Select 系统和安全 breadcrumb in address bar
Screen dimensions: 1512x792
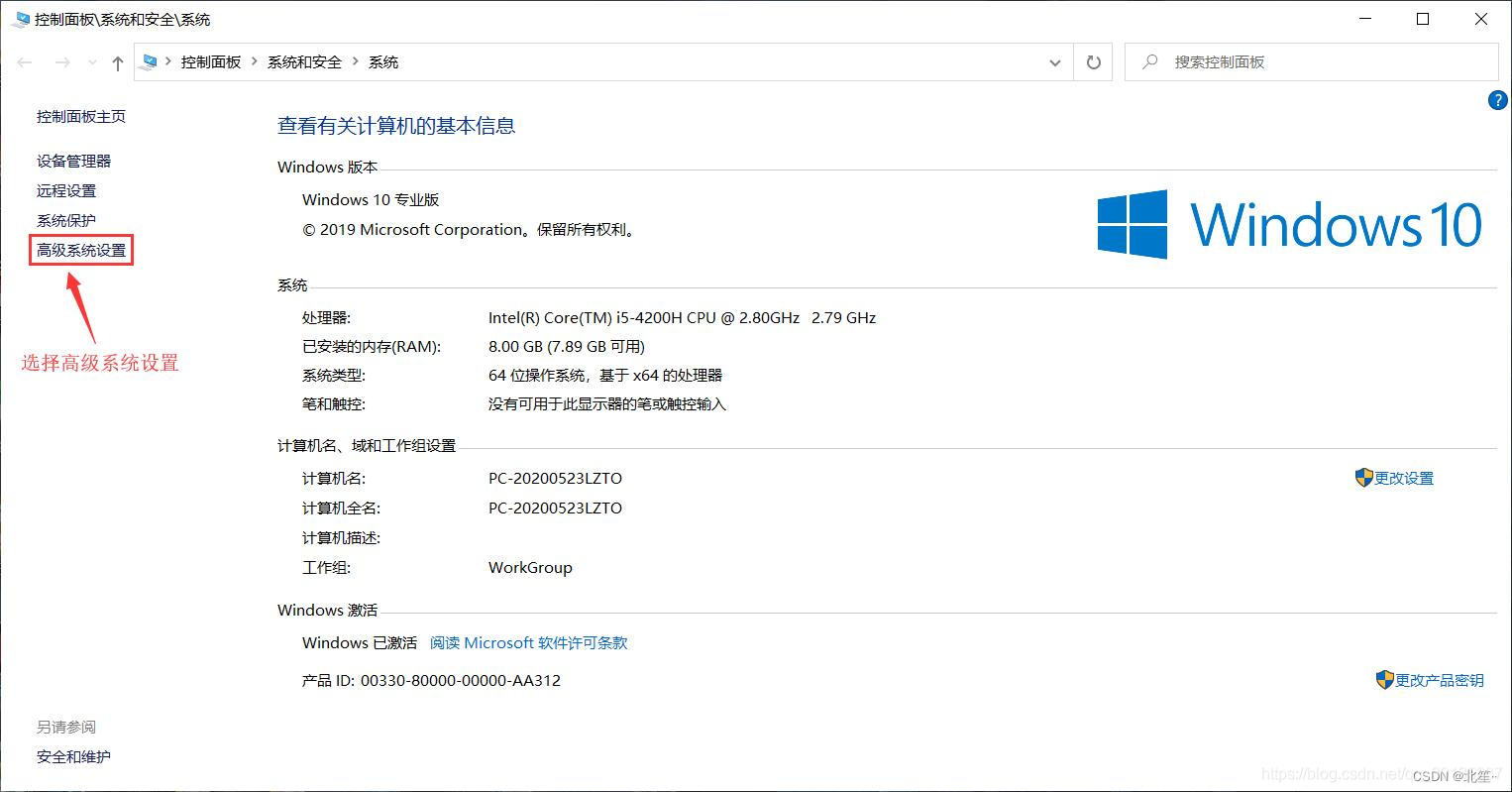point(304,61)
